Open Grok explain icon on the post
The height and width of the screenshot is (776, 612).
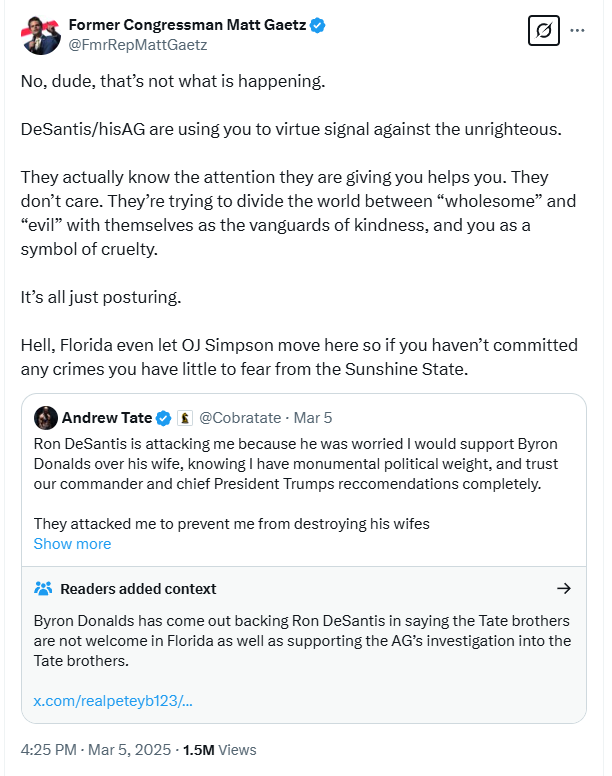tap(542, 31)
